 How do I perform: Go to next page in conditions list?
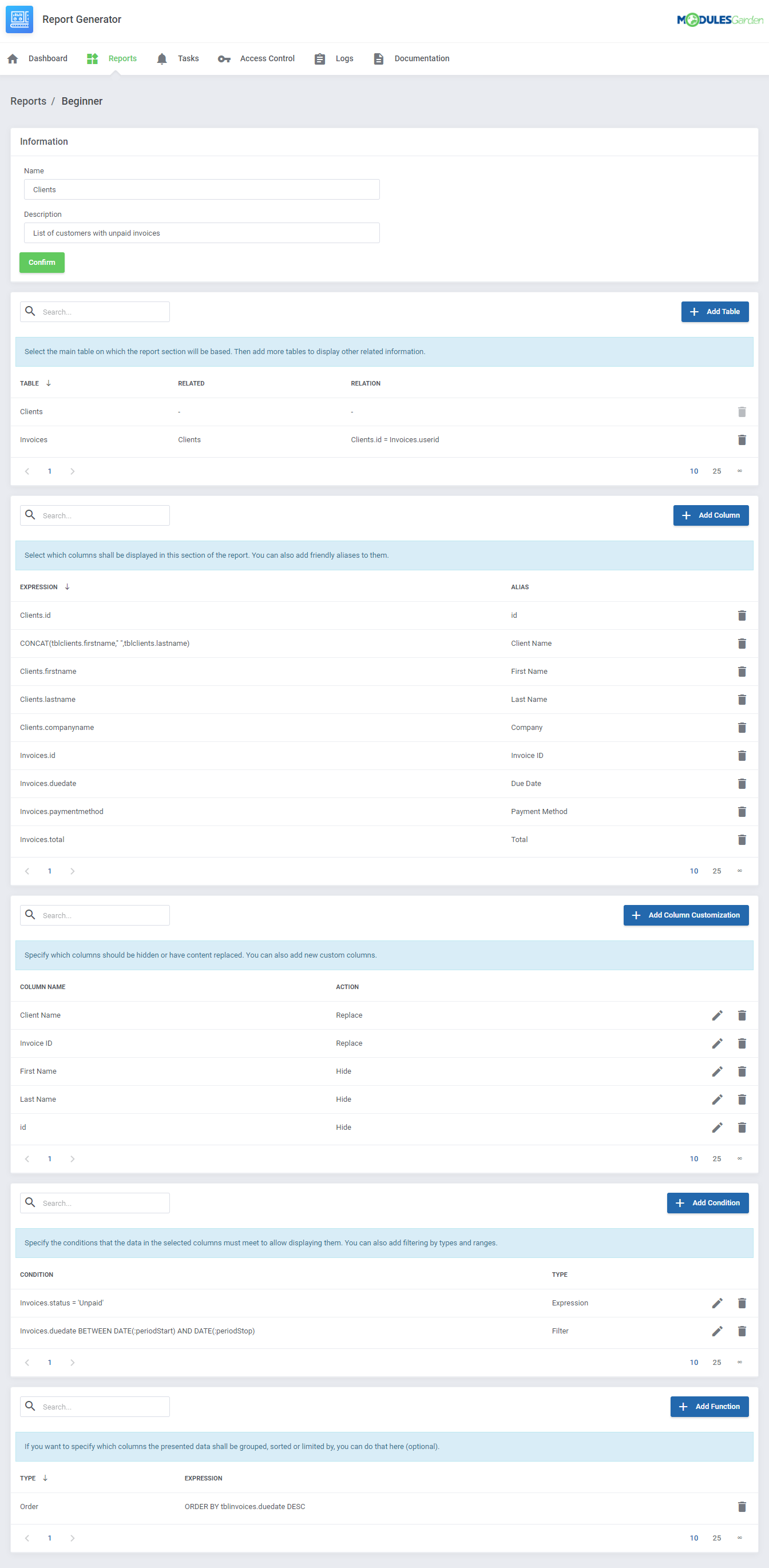point(73,1362)
